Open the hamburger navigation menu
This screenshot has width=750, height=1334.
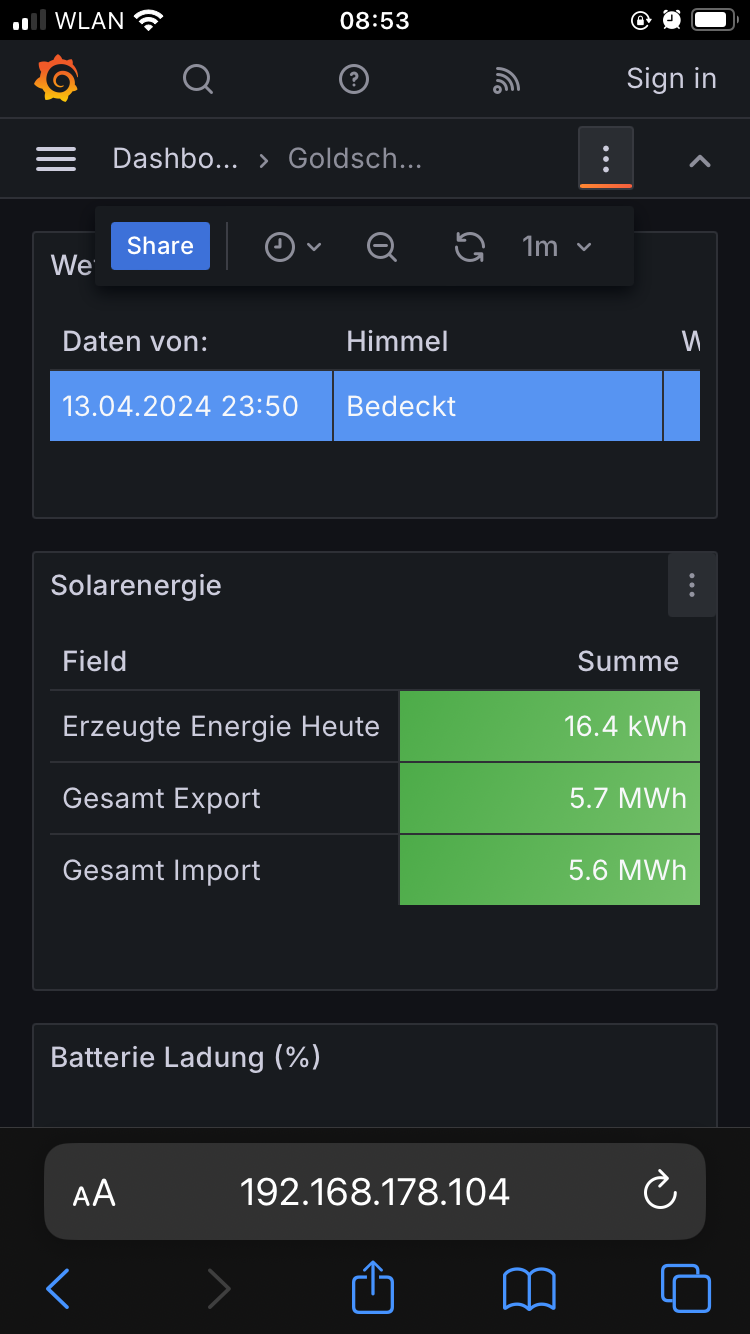(56, 159)
